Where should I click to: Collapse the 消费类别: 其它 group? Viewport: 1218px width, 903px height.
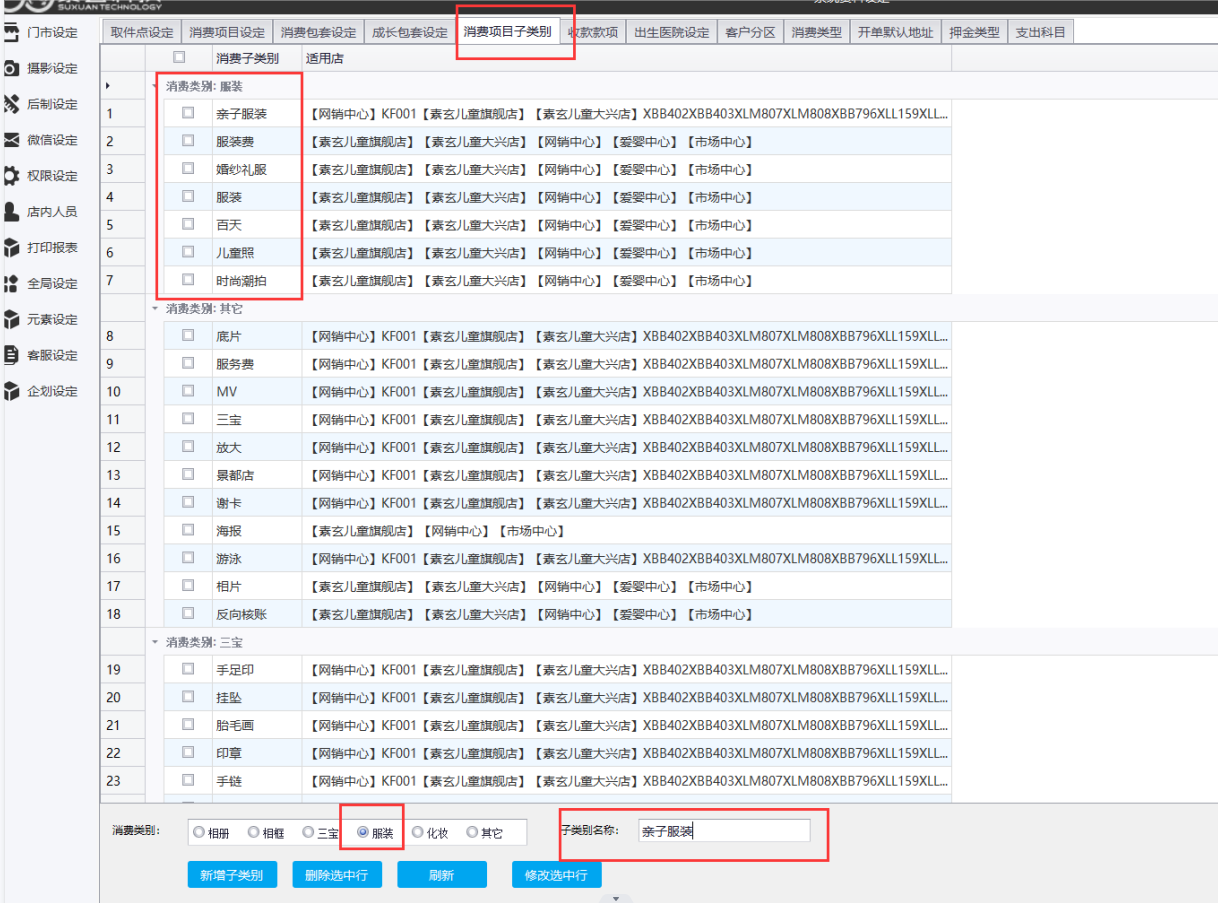pyautogui.click(x=155, y=308)
